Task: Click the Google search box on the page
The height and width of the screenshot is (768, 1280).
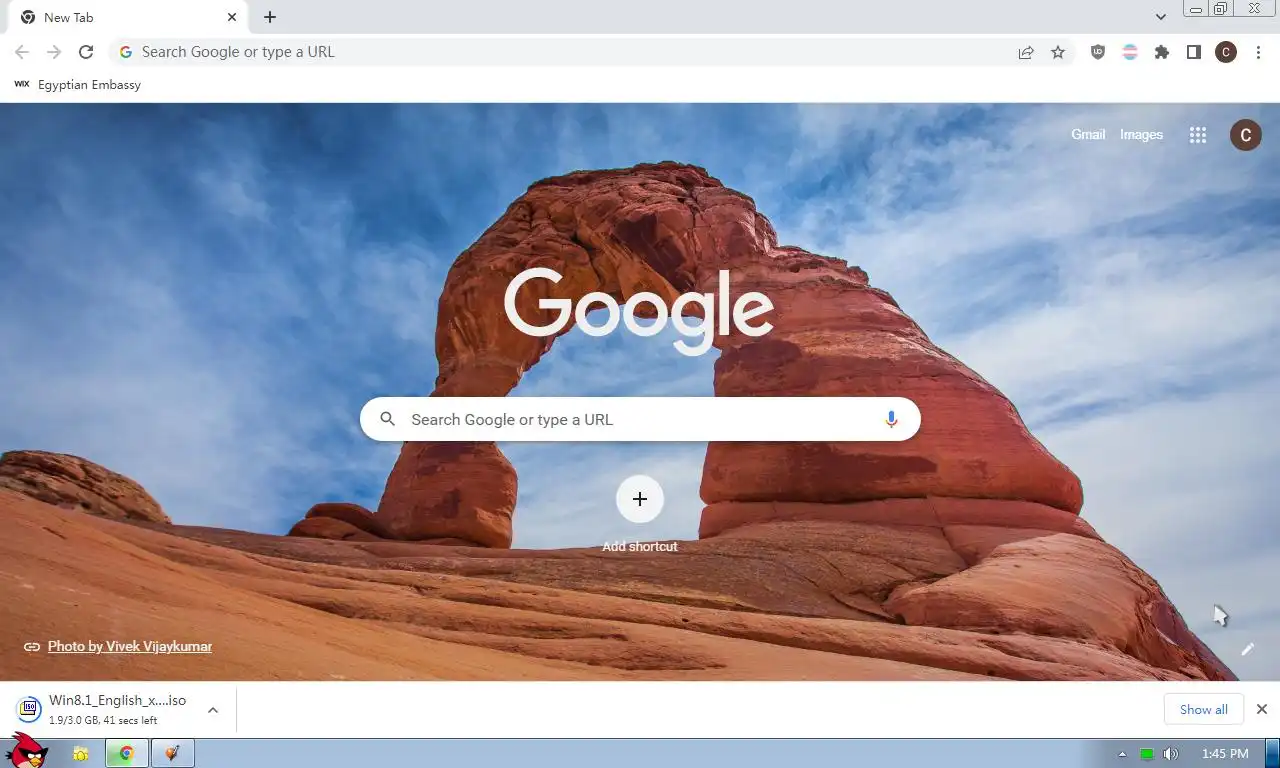Action: [640, 419]
